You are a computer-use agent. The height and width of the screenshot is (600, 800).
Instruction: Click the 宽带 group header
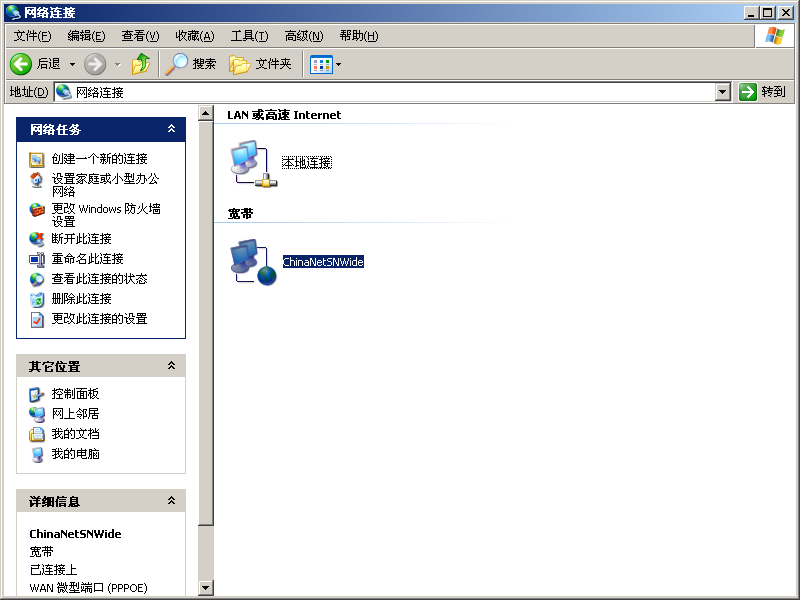click(240, 214)
